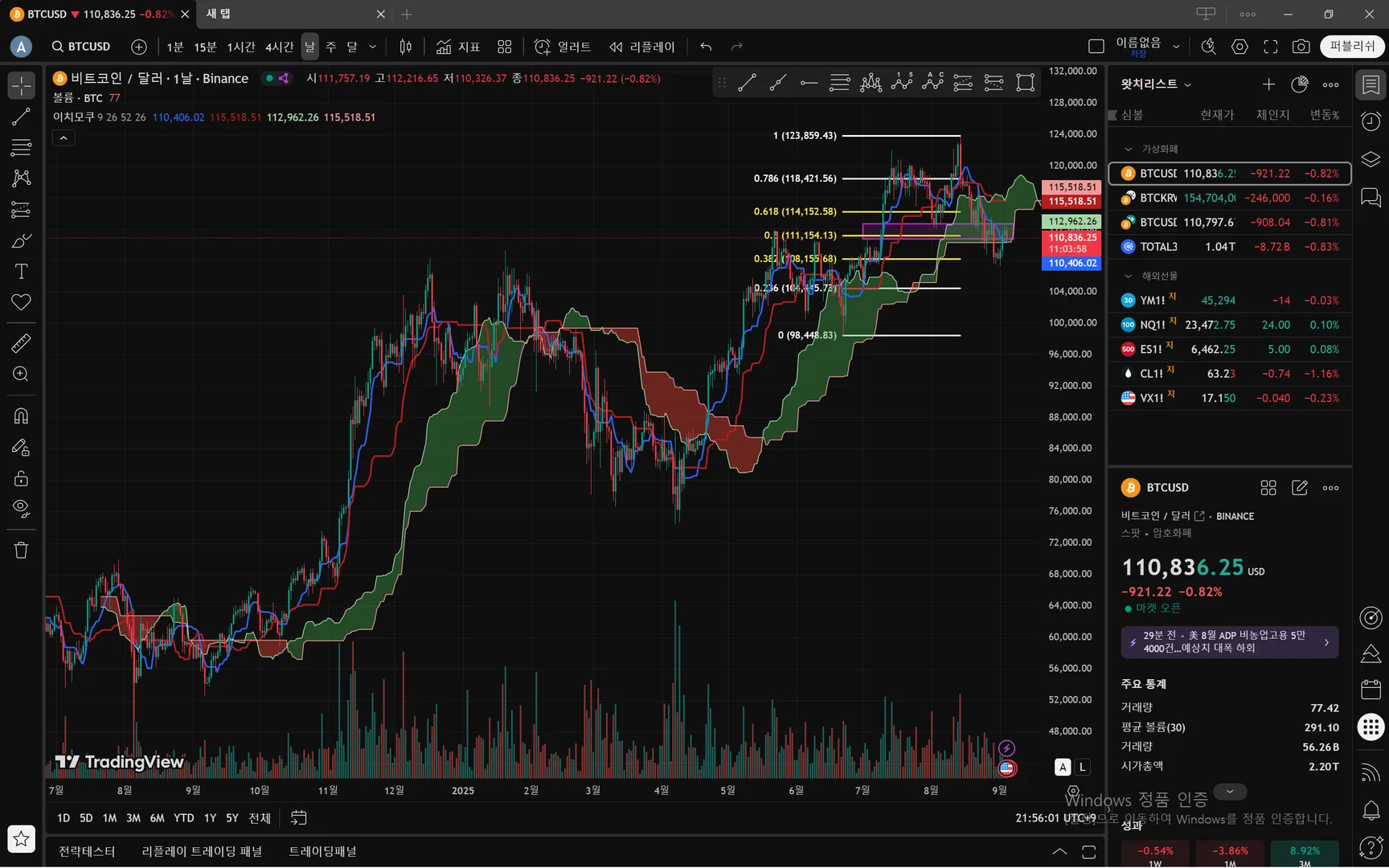Screen dimensions: 1389x868
Task: Expand more key stats chevron
Action: click(x=1230, y=792)
